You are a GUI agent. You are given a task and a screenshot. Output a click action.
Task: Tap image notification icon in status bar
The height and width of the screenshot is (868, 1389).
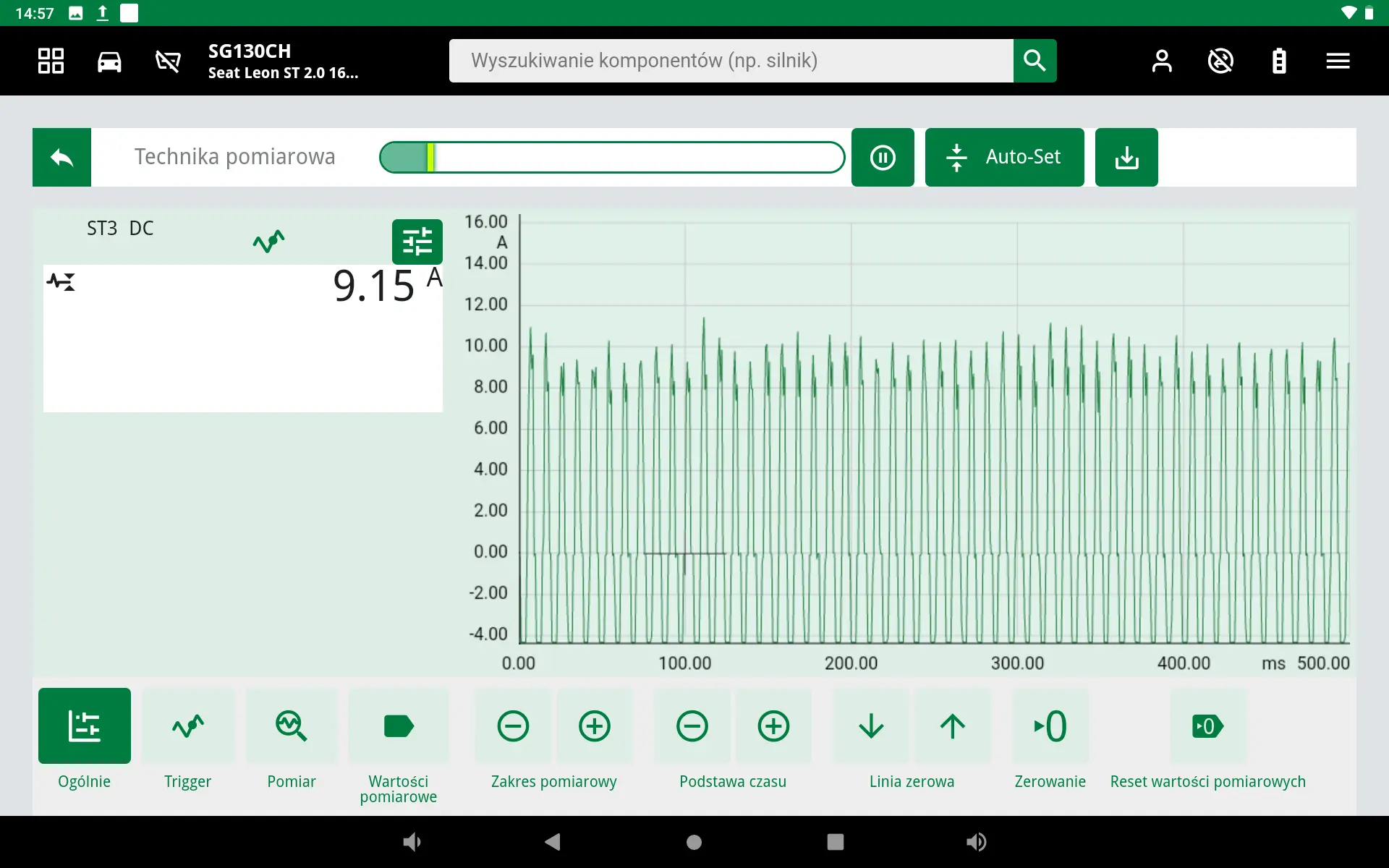(x=76, y=13)
